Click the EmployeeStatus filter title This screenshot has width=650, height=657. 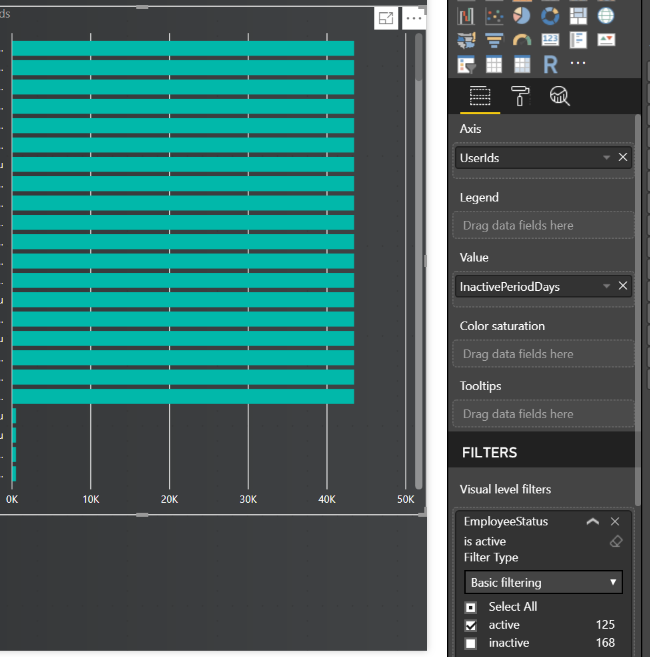[x=506, y=521]
